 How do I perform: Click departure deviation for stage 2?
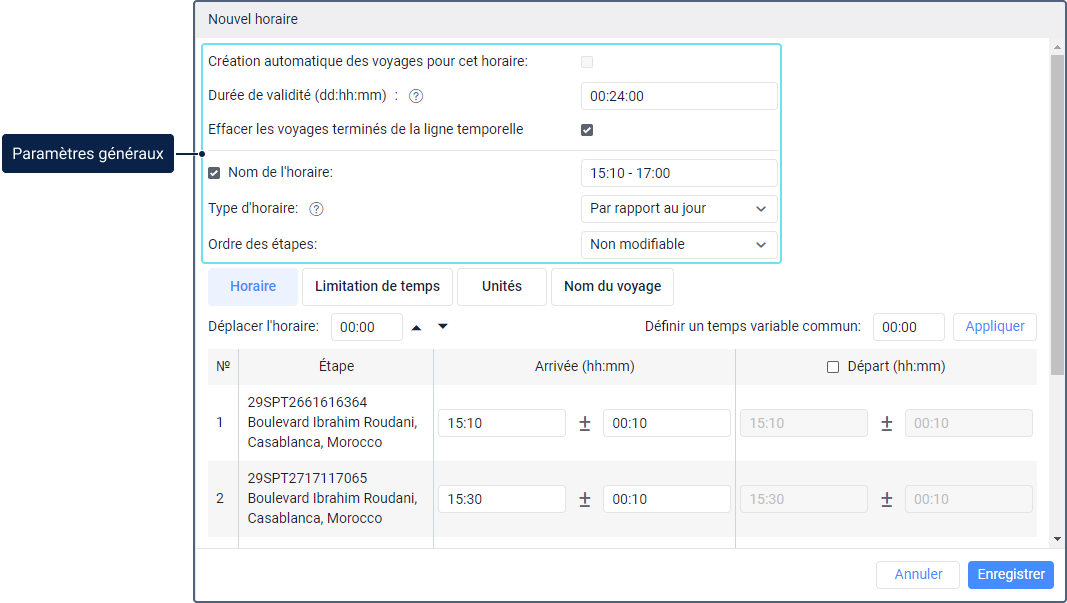(x=969, y=500)
